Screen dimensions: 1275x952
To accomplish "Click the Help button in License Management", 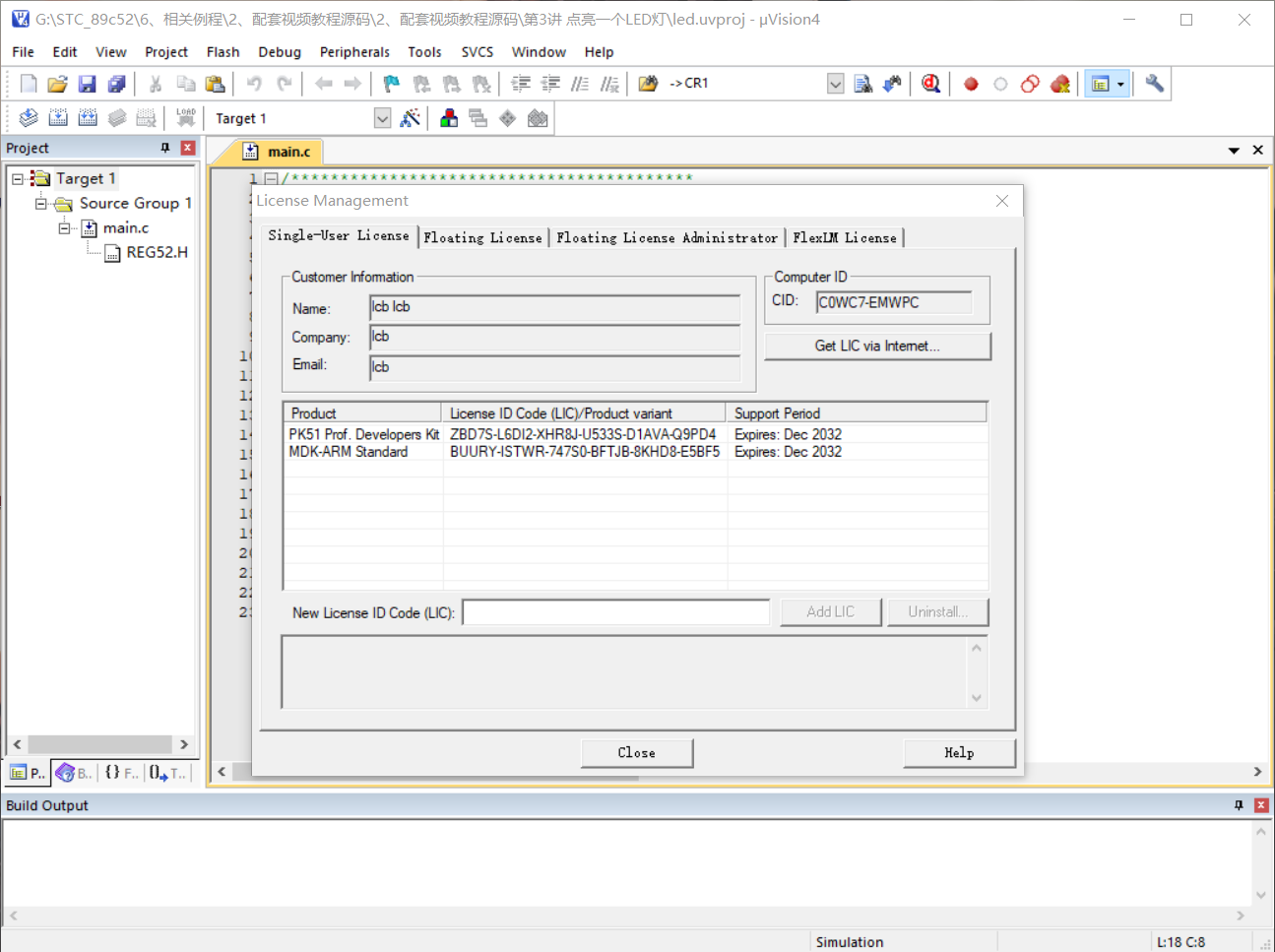I will point(959,753).
